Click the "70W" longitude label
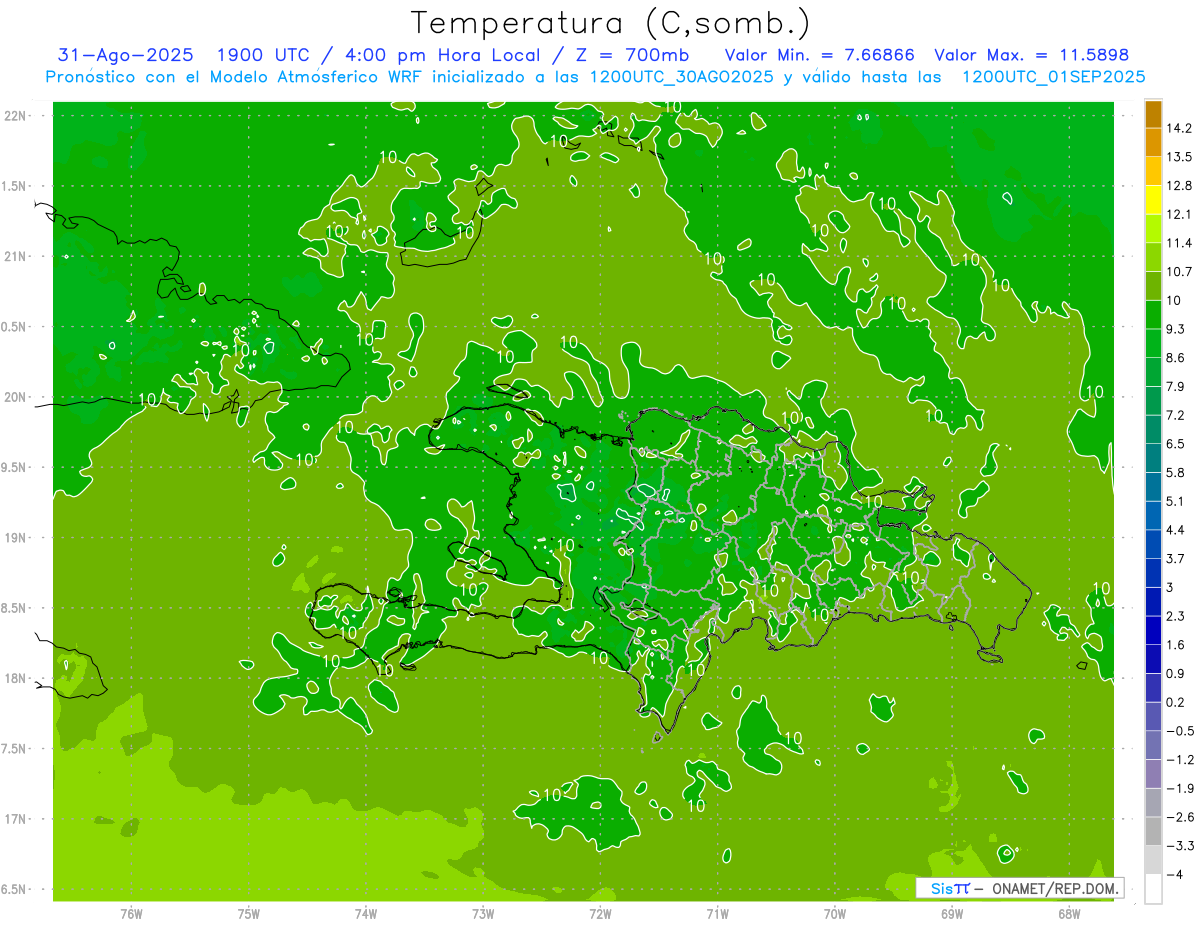 [835, 914]
